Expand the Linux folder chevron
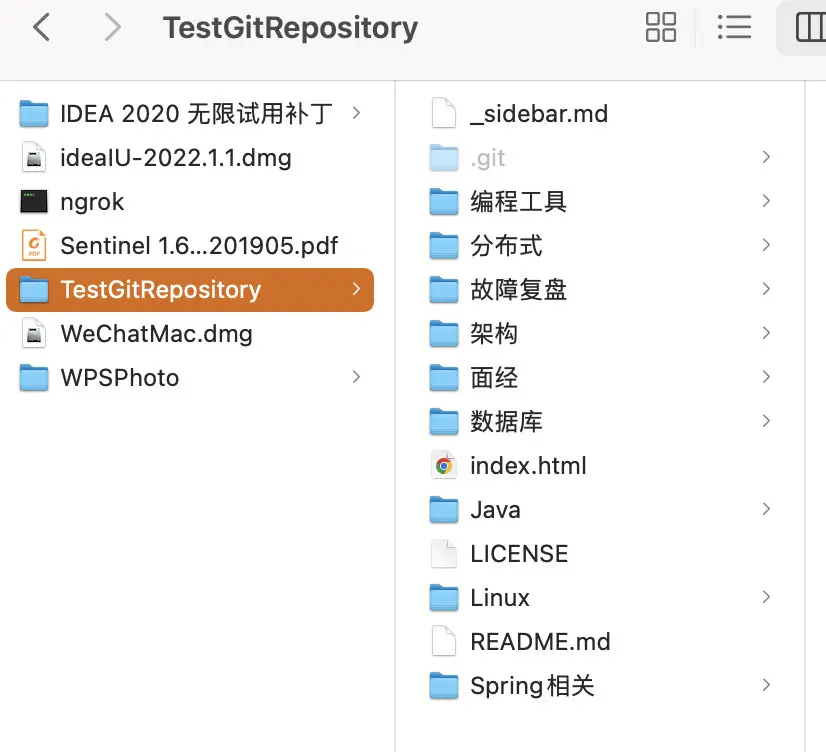 tap(766, 597)
